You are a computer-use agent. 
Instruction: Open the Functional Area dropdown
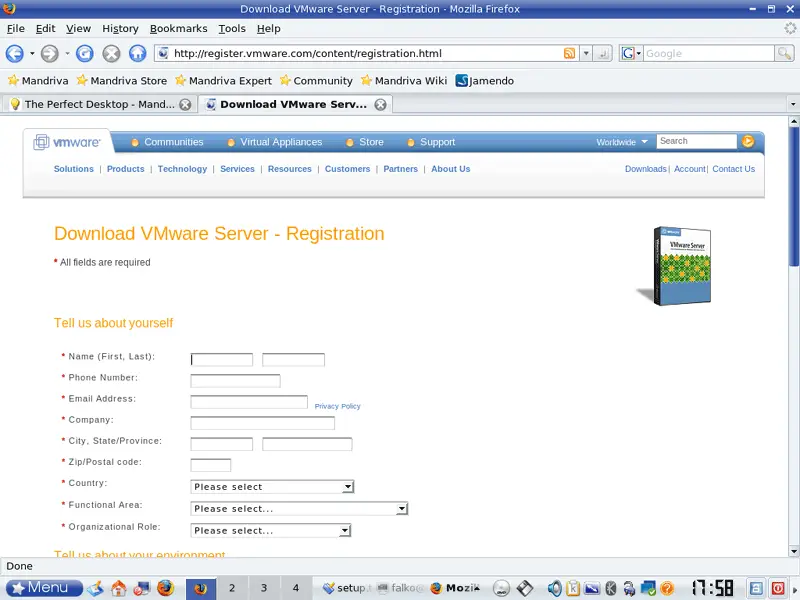[x=299, y=509]
